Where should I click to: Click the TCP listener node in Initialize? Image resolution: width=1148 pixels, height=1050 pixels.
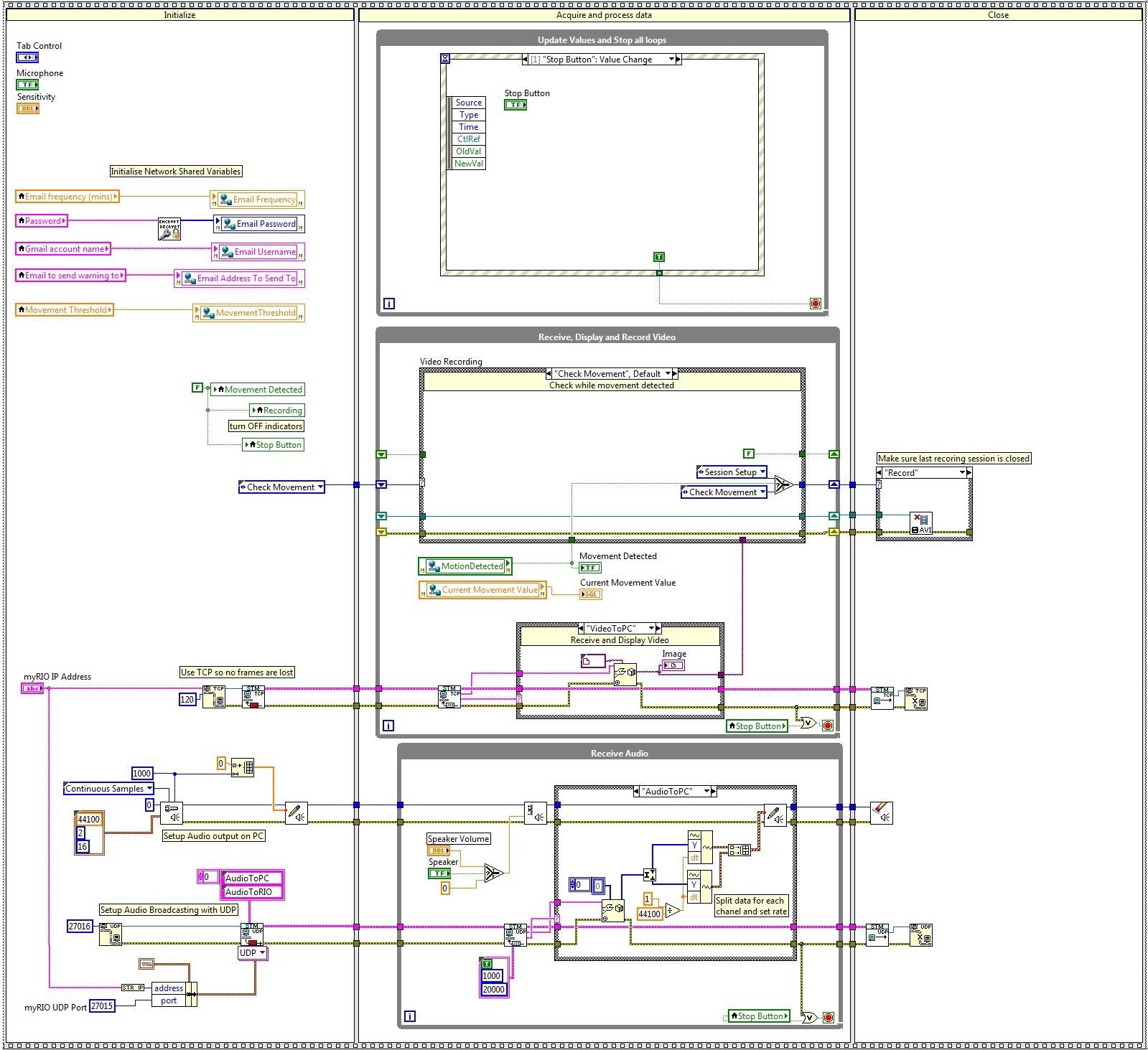click(x=214, y=697)
